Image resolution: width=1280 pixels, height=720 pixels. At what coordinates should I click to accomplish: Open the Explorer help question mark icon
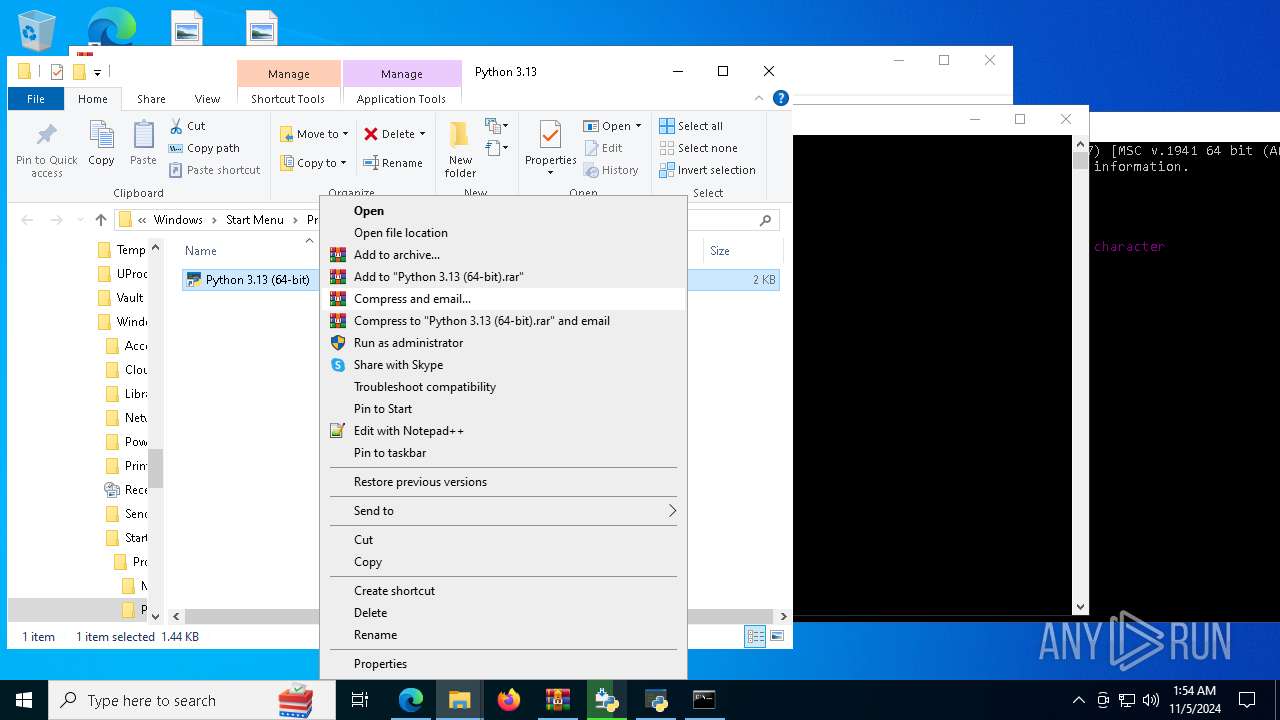pyautogui.click(x=781, y=98)
